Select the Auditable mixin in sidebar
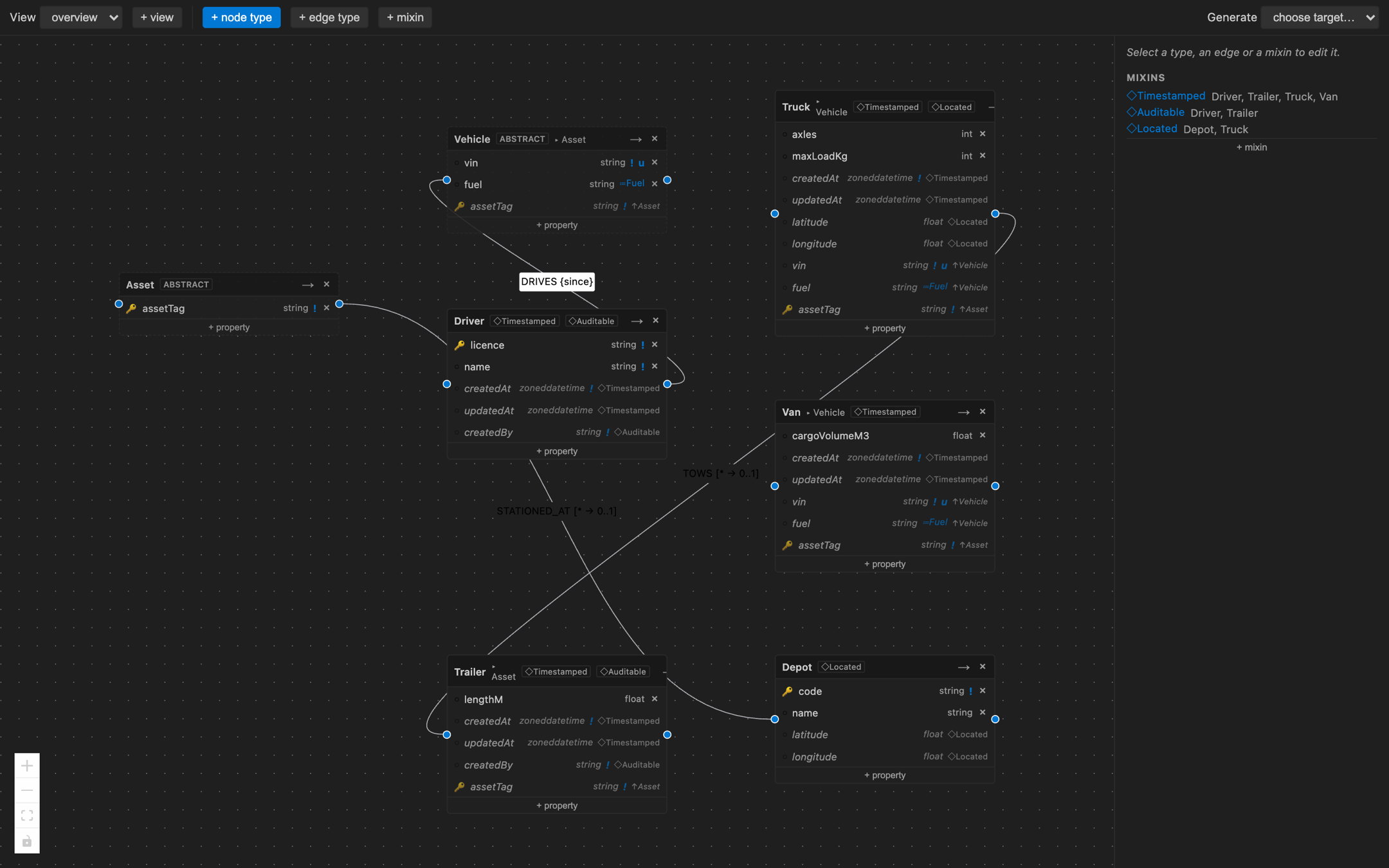 click(1156, 112)
